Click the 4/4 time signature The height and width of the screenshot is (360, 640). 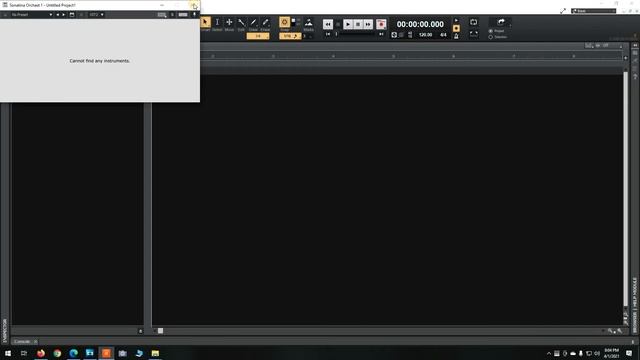coord(443,35)
